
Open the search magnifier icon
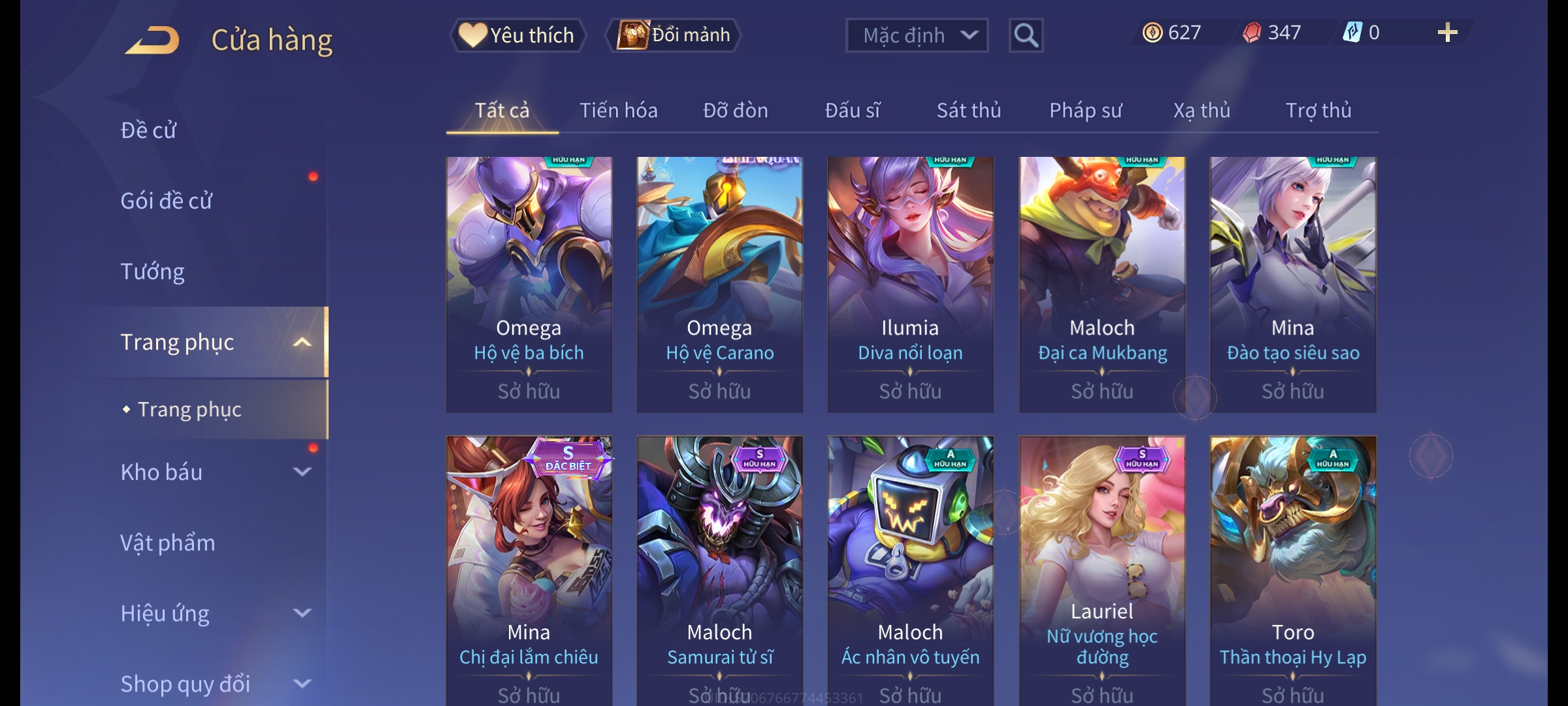pyautogui.click(x=1026, y=35)
